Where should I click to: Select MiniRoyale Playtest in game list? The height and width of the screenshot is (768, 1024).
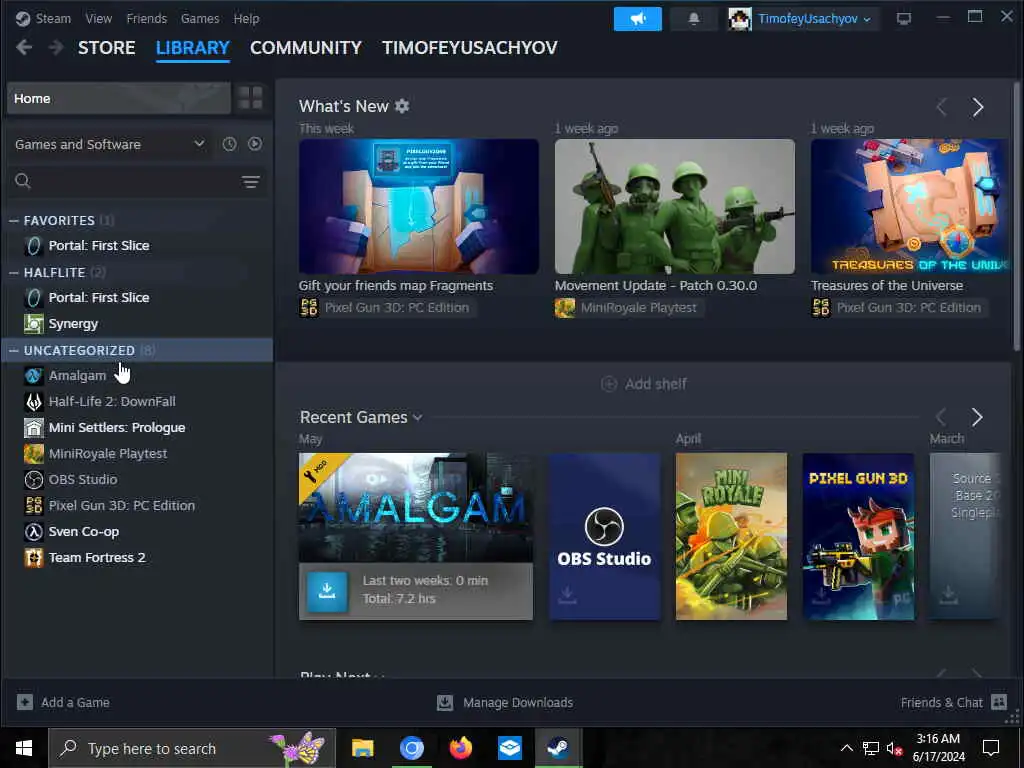pyautogui.click(x=108, y=453)
